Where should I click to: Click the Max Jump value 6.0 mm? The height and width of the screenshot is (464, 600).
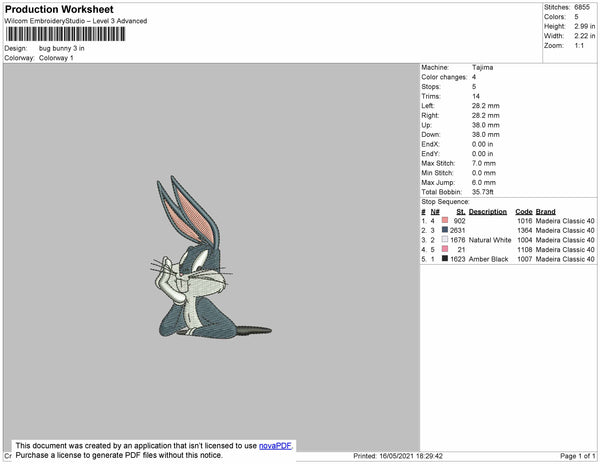484,182
